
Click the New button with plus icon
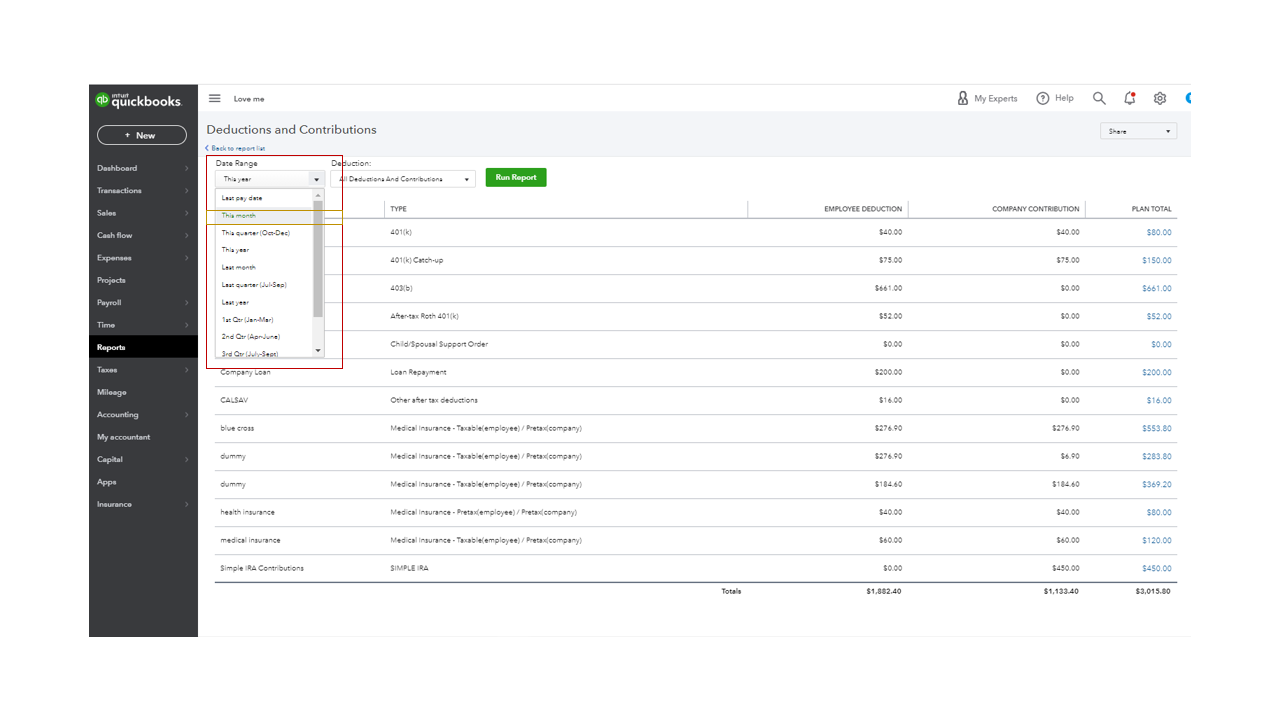click(x=141, y=134)
